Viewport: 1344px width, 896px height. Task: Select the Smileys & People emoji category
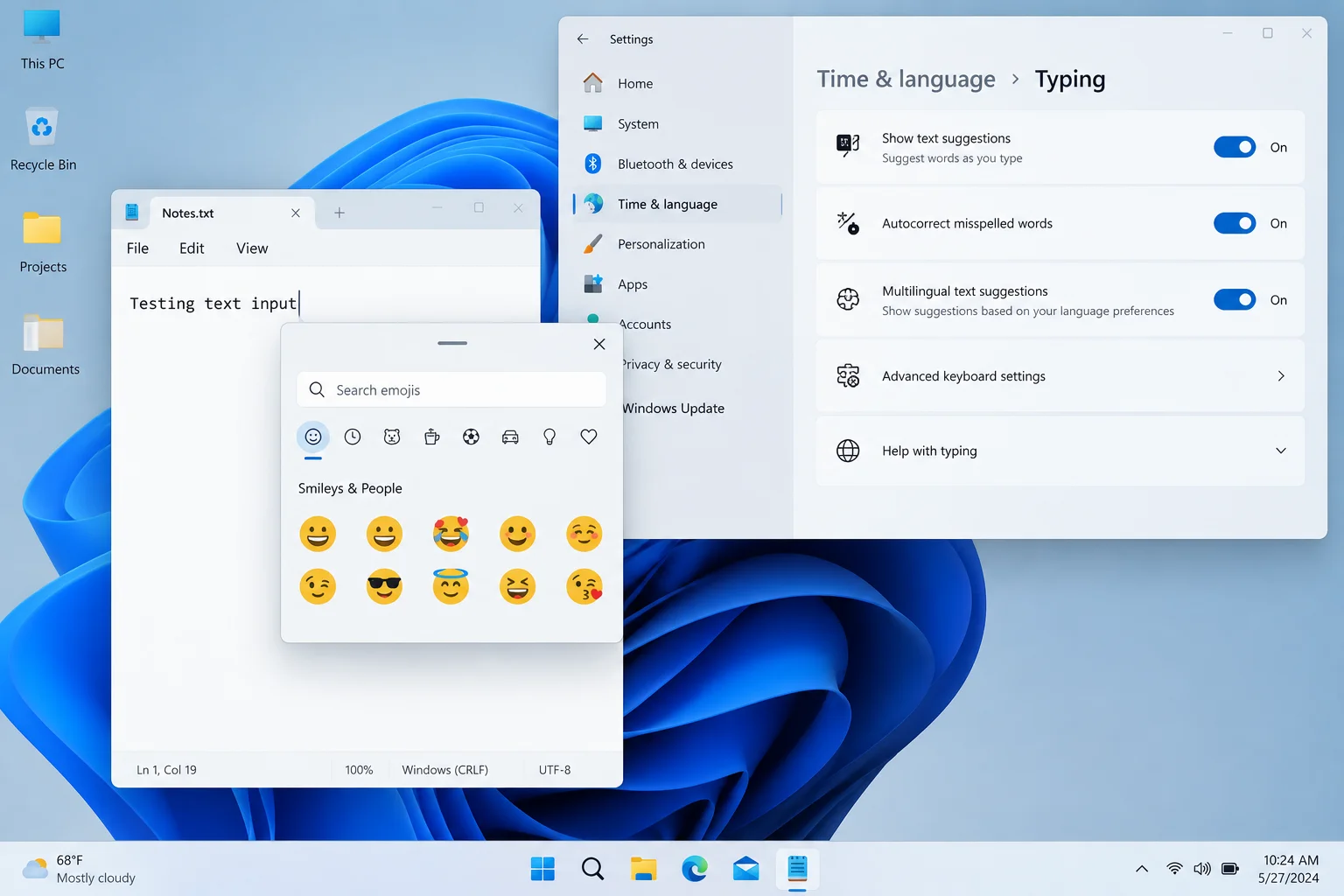click(x=313, y=437)
